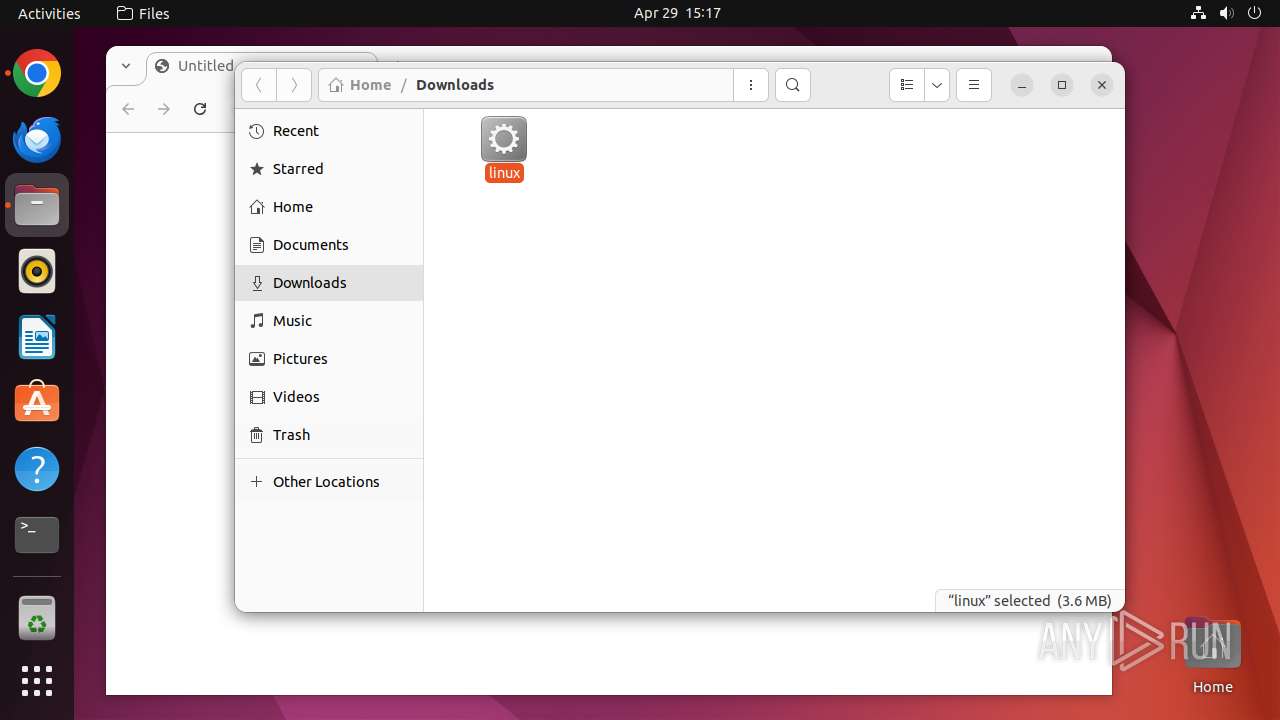Screen dimensions: 1280x720
Task: Open the clock and calendar panel
Action: (x=677, y=13)
